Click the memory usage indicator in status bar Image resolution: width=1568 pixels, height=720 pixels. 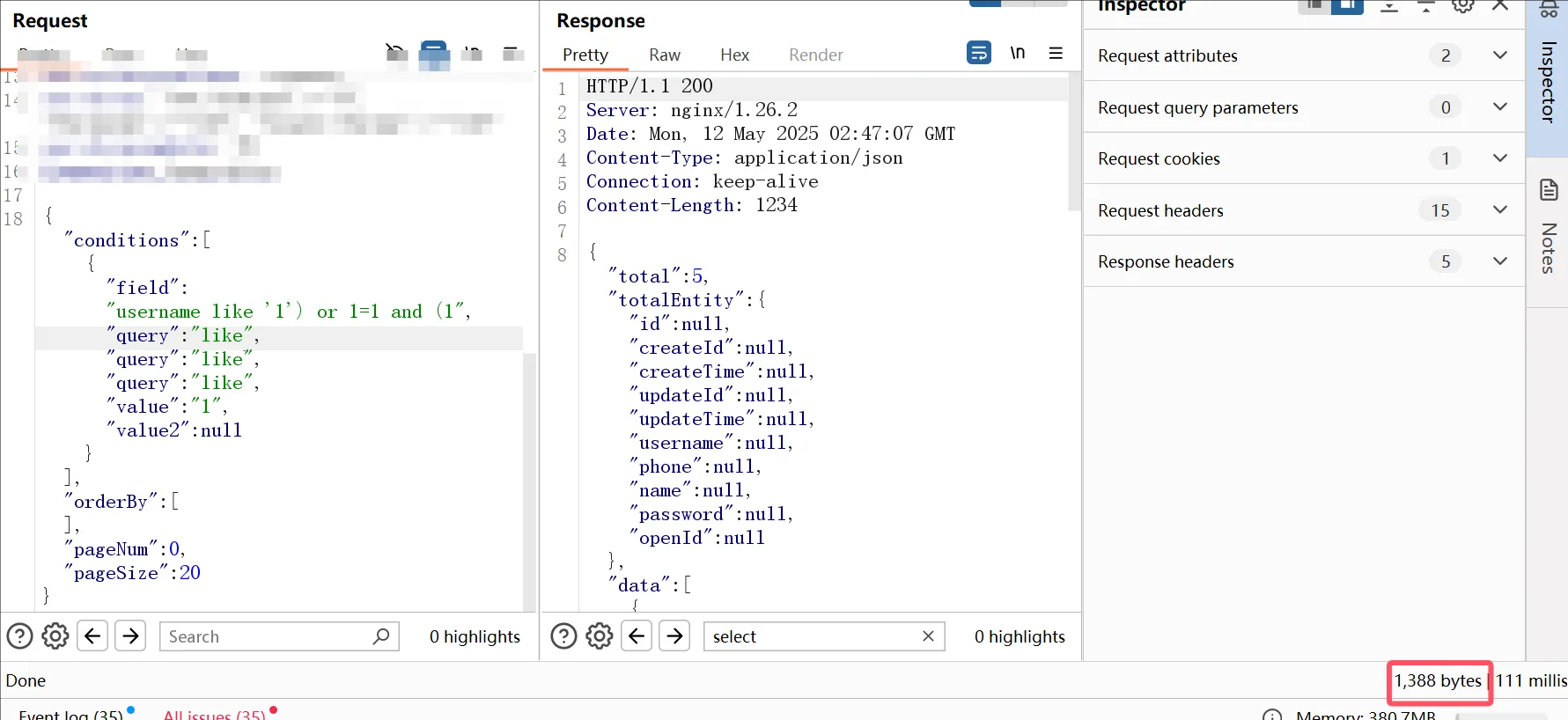pos(1366,715)
